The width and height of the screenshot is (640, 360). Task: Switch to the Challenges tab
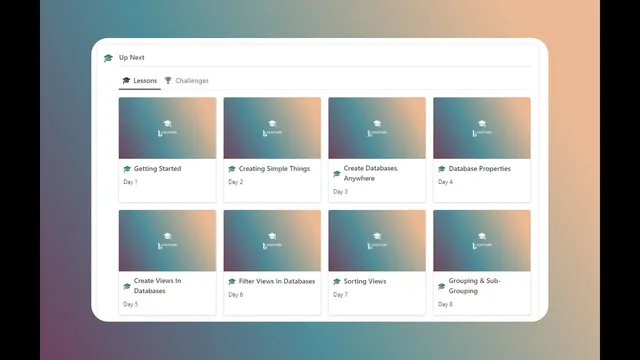(x=187, y=81)
